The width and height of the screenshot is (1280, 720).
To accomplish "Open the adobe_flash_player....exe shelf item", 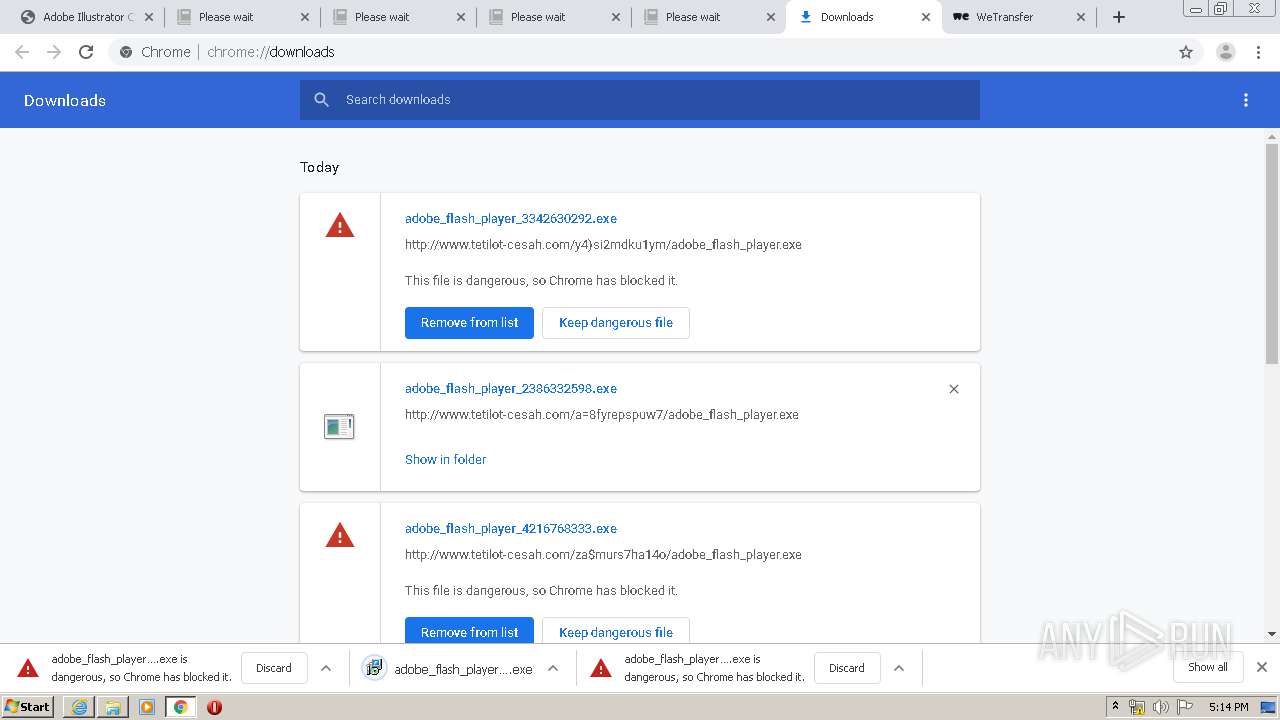I will (x=449, y=668).
